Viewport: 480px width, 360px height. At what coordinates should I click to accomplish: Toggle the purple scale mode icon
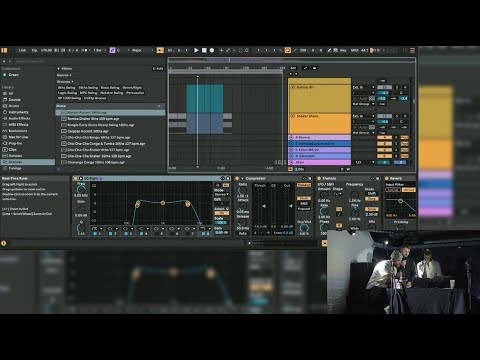[x=112, y=50]
